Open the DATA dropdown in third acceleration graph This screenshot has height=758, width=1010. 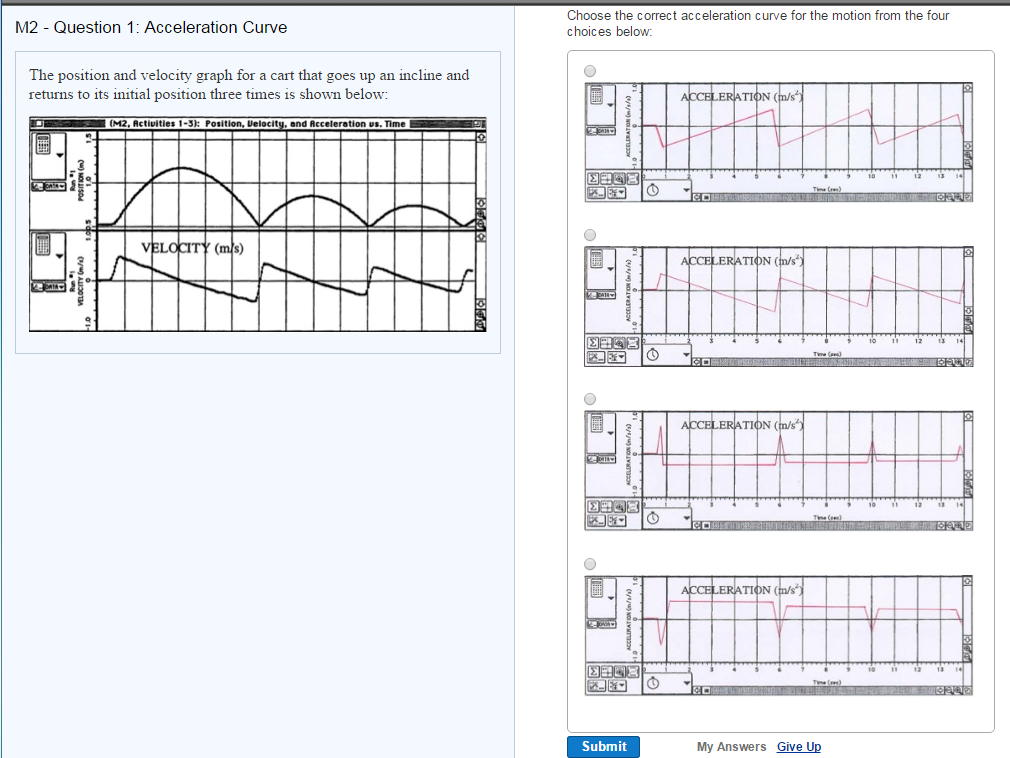coord(607,460)
